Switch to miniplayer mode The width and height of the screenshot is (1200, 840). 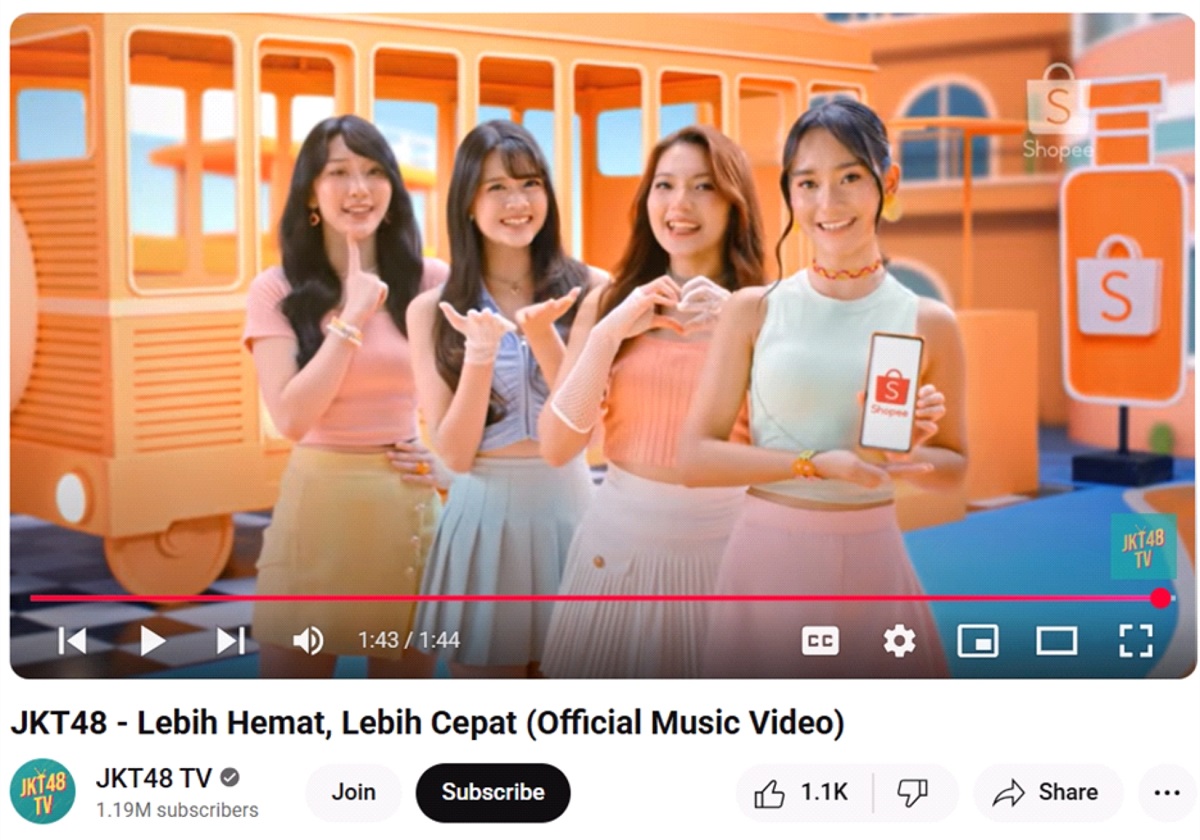pyautogui.click(x=977, y=640)
